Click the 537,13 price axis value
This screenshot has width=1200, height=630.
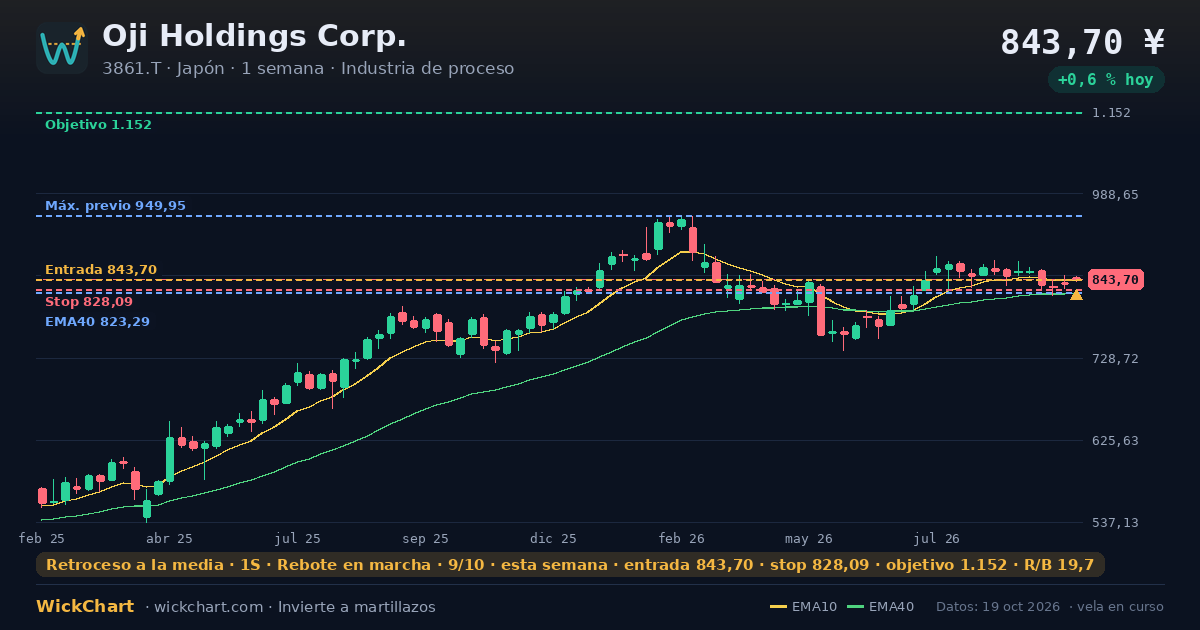pos(1116,522)
